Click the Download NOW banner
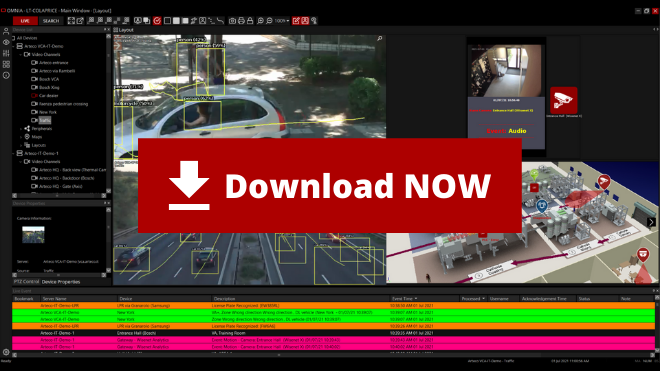The width and height of the screenshot is (660, 371). tap(330, 185)
